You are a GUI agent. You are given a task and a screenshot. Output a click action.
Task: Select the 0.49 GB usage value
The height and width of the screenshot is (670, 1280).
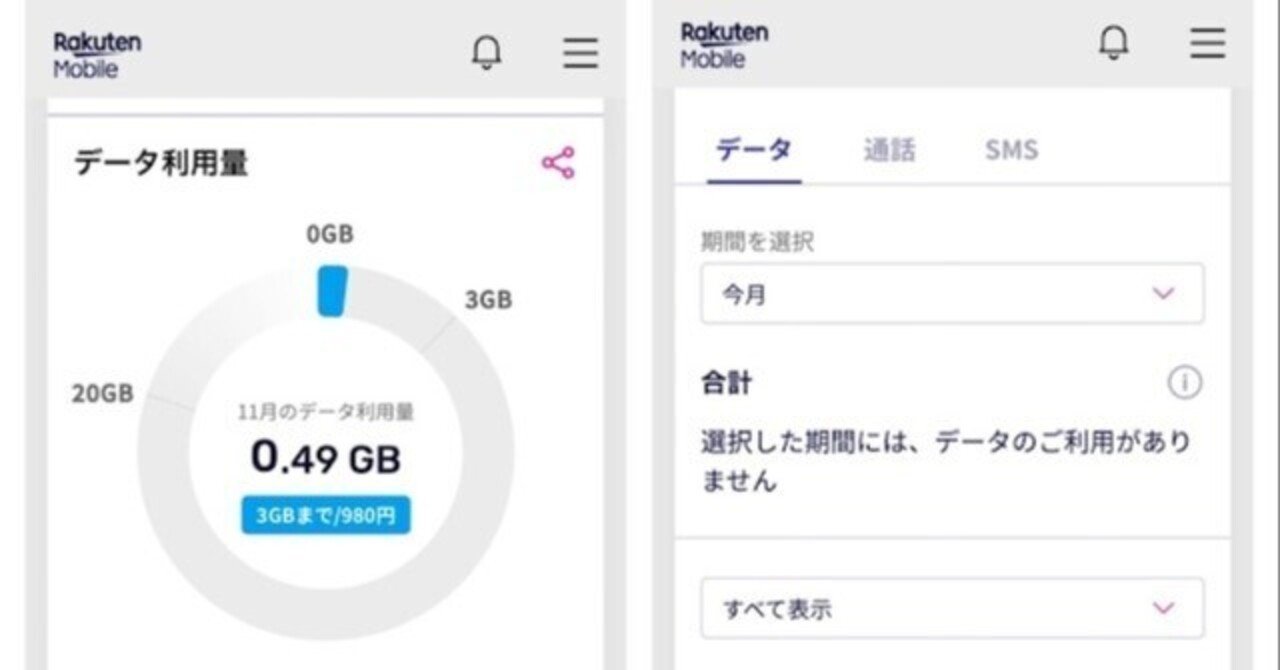[325, 457]
